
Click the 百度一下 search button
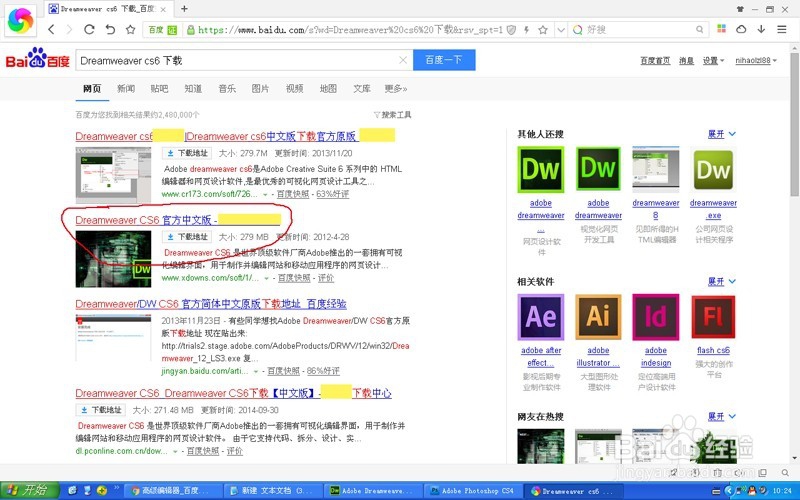(444, 60)
